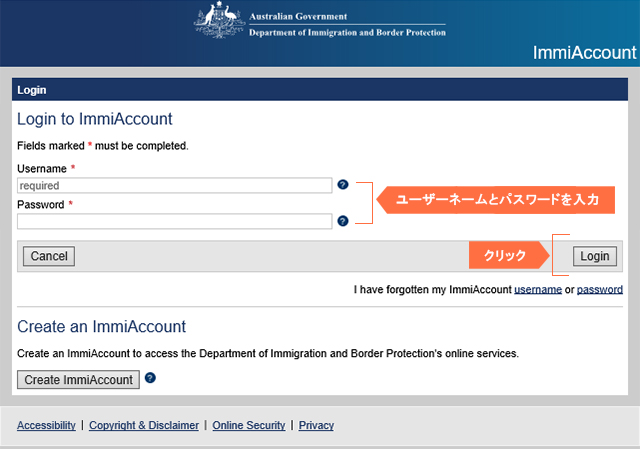Click the ImmiAccount title in header

point(584,53)
